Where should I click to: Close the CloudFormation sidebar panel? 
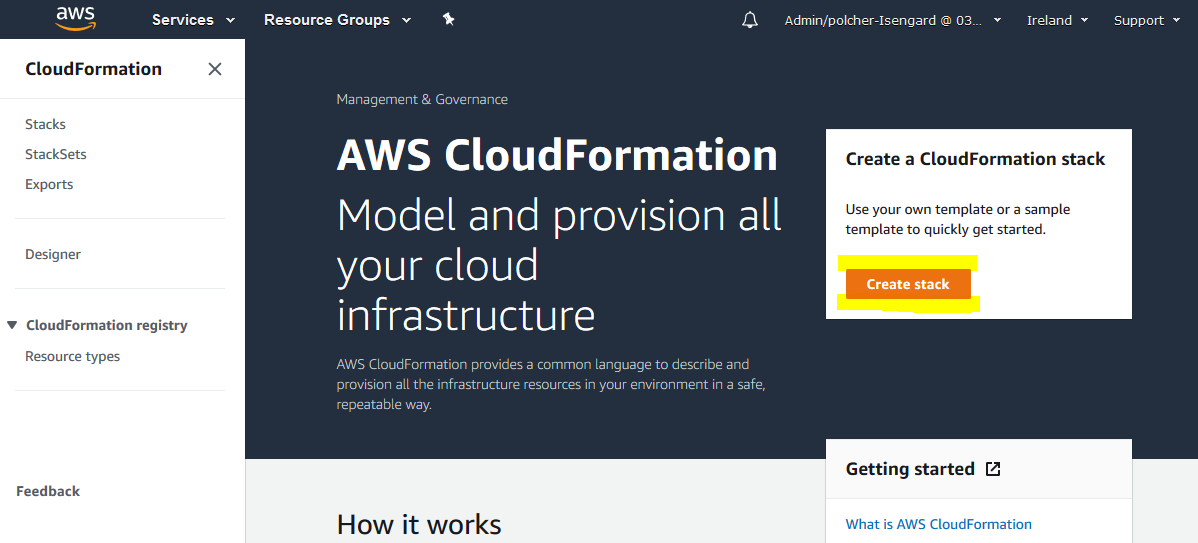pyautogui.click(x=215, y=69)
